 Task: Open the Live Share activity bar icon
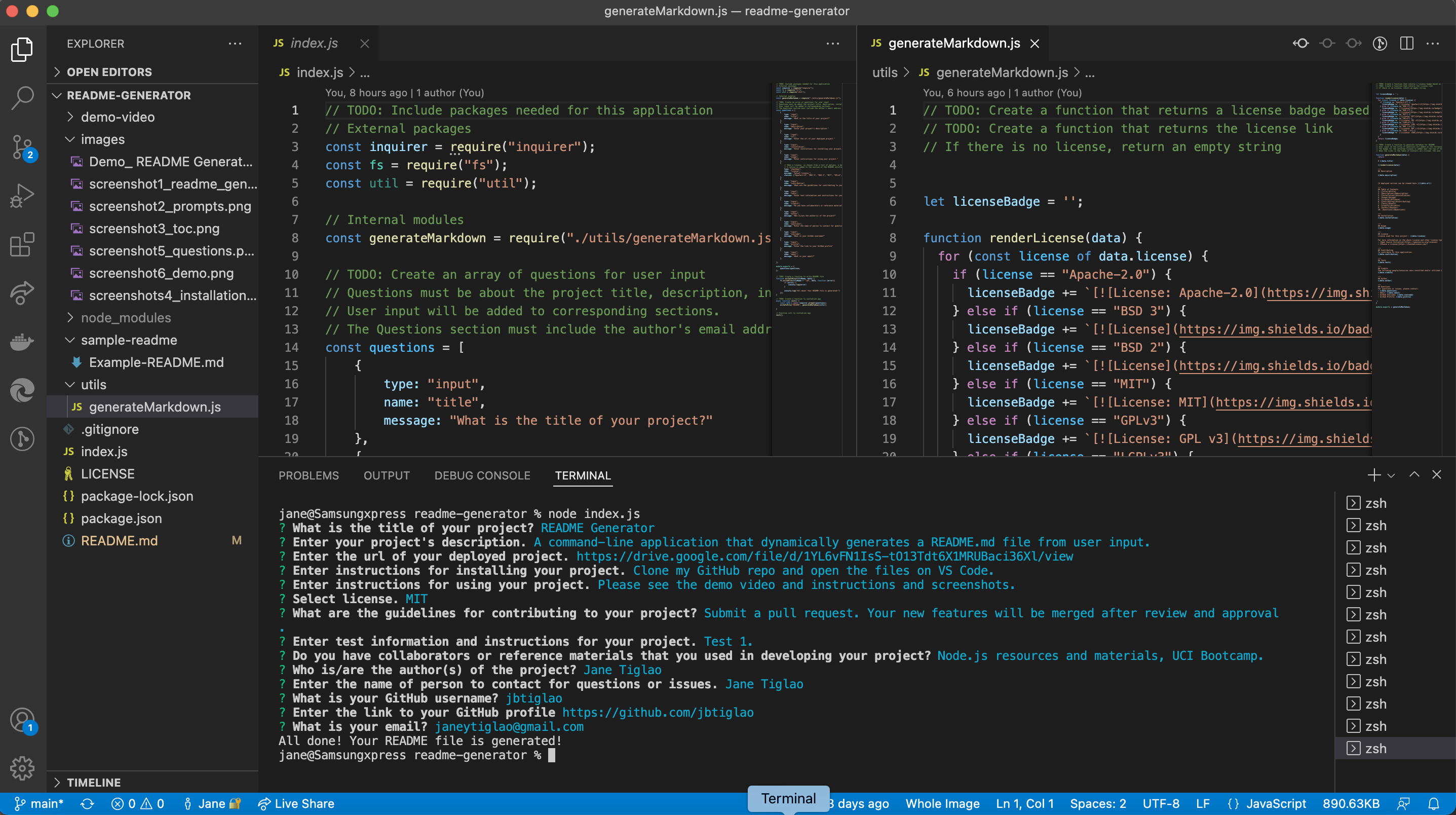[22, 293]
